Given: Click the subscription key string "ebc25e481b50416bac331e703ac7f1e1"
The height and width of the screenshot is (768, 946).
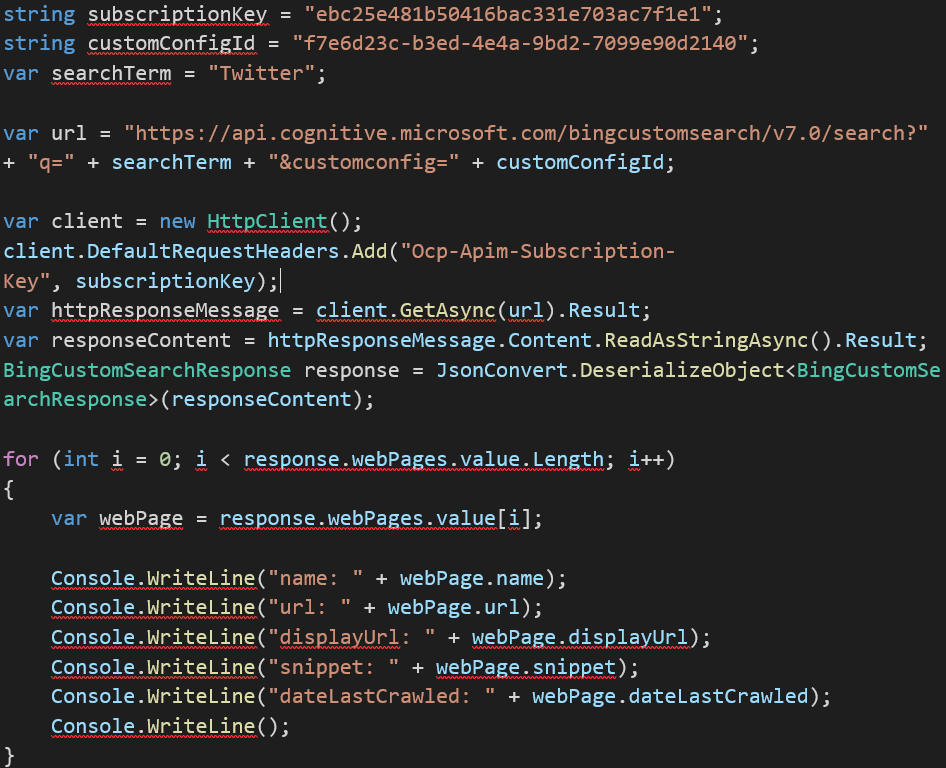Looking at the screenshot, I should (x=508, y=13).
